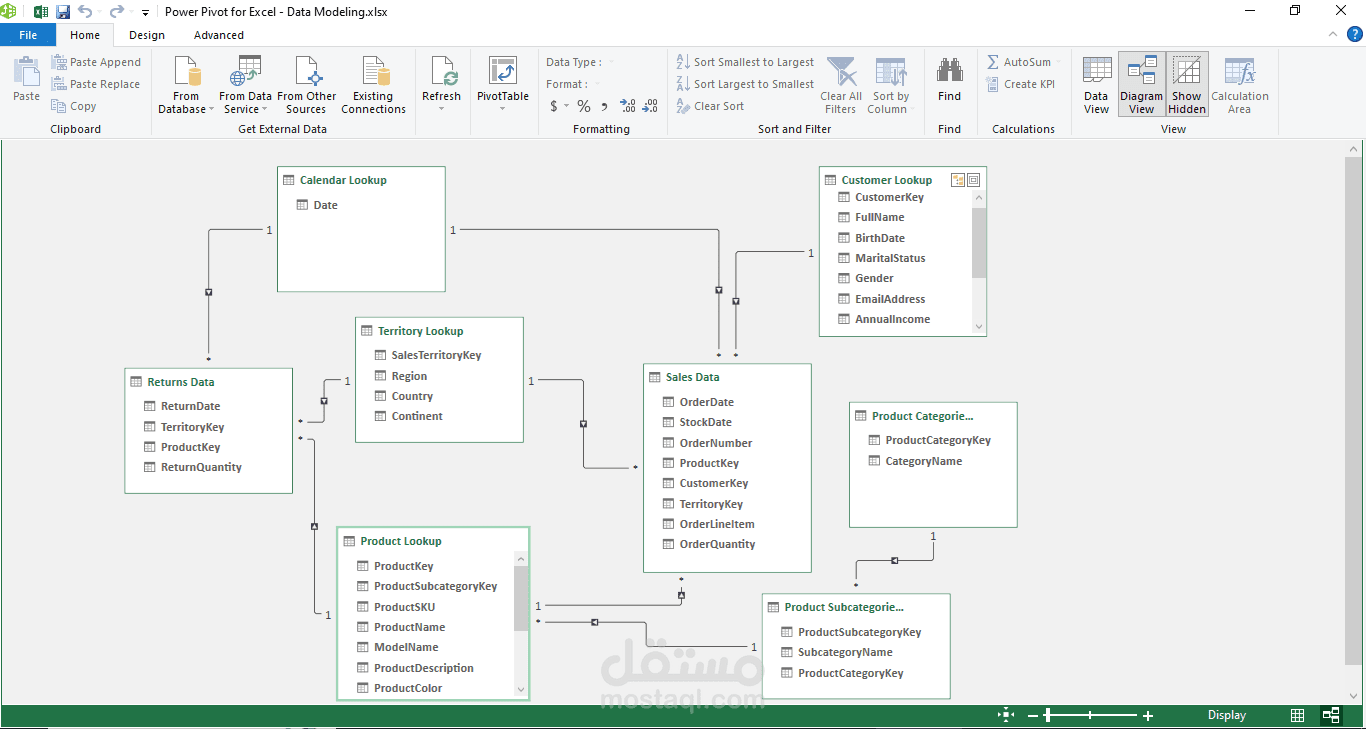1366x729 pixels.
Task: Apply currency format with dollar sign
Action: pos(554,106)
